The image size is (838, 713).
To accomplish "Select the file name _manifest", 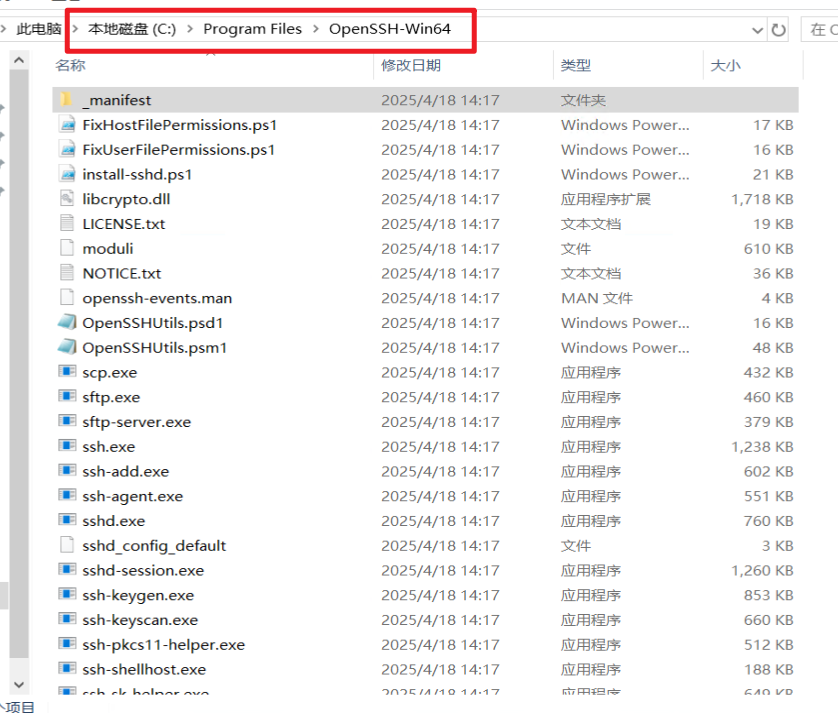I will click(117, 100).
